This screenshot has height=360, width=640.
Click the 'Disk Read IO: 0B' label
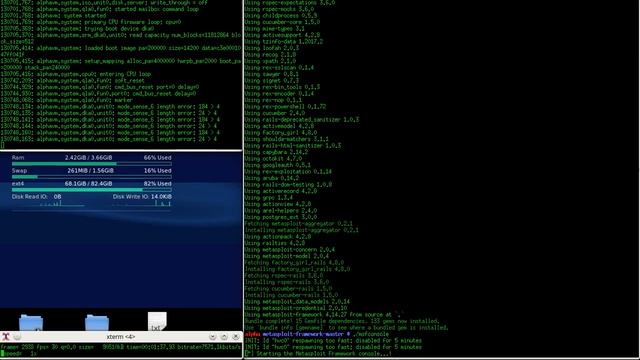(37, 197)
